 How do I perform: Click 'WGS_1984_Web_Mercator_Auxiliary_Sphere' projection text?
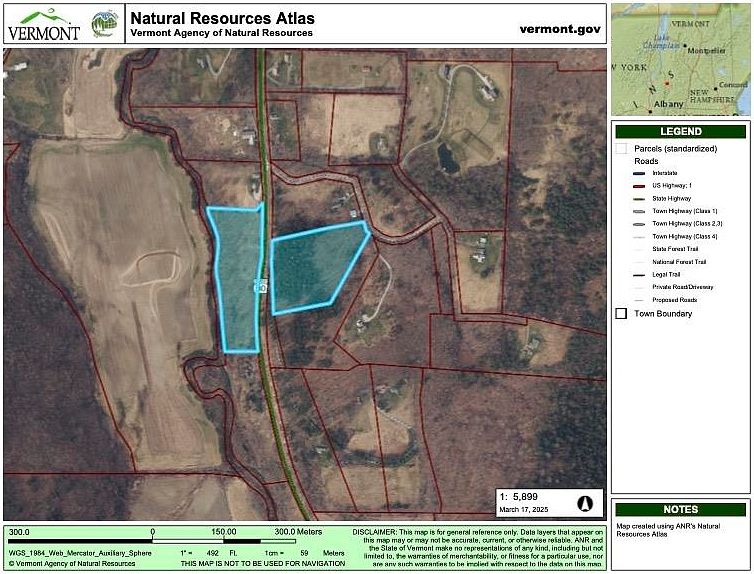click(x=80, y=553)
